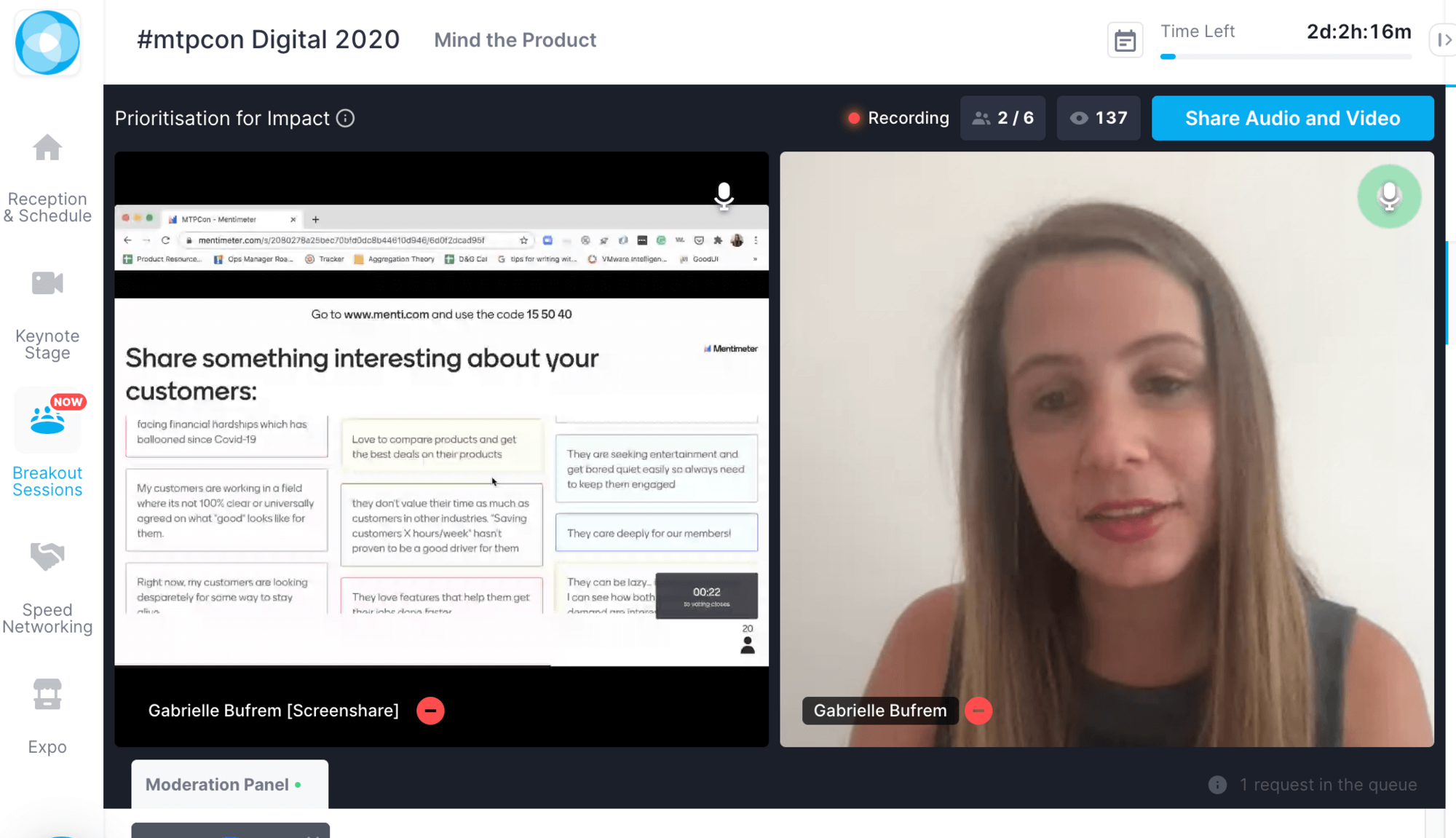Viewport: 1456px width, 838px height.
Task: Toggle the screenshare microphone icon
Action: click(724, 195)
